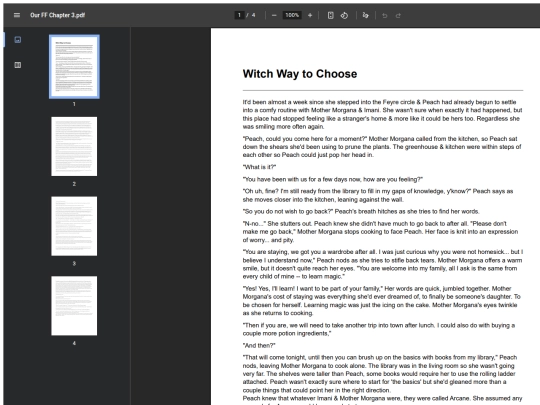Click the fit to page icon

tap(330, 15)
